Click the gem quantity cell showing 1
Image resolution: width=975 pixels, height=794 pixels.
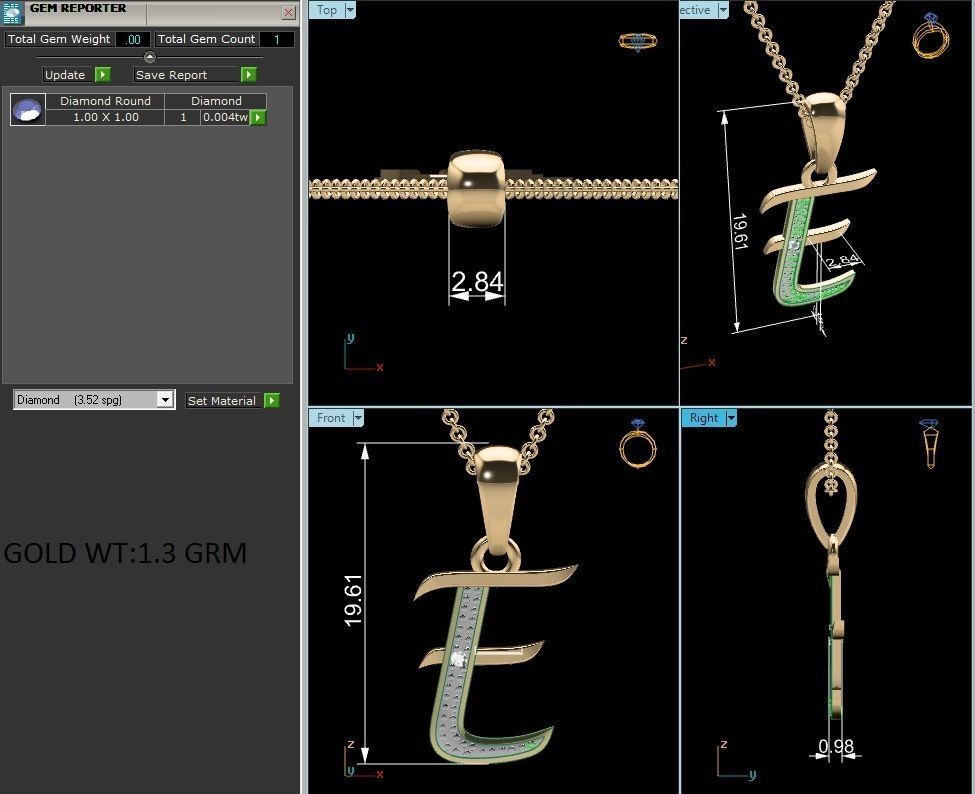(183, 117)
